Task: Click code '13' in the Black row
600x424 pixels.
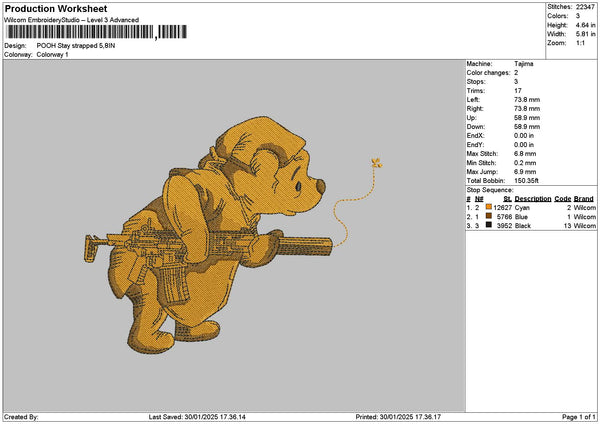Action: (x=567, y=226)
